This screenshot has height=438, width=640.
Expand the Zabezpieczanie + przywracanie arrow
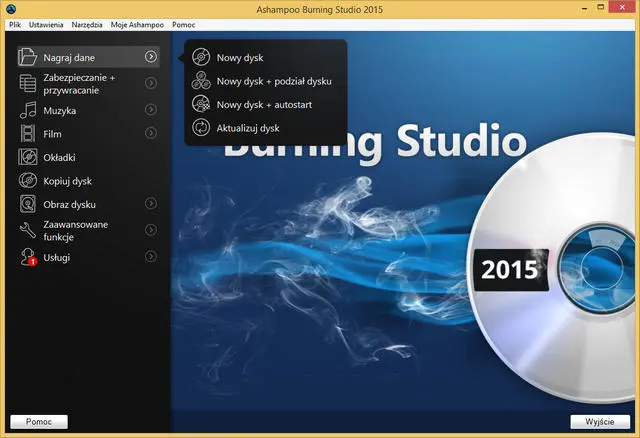(x=151, y=83)
